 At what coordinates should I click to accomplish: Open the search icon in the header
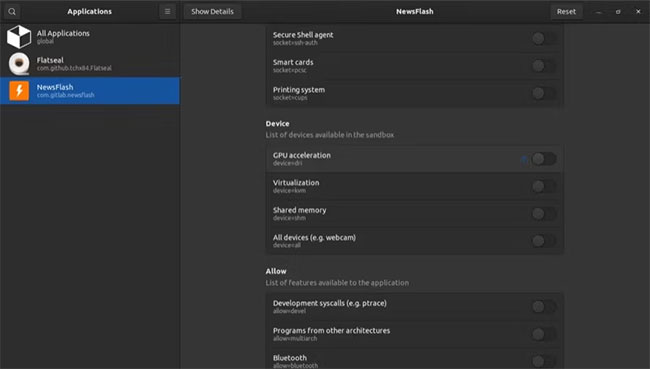[x=12, y=12]
